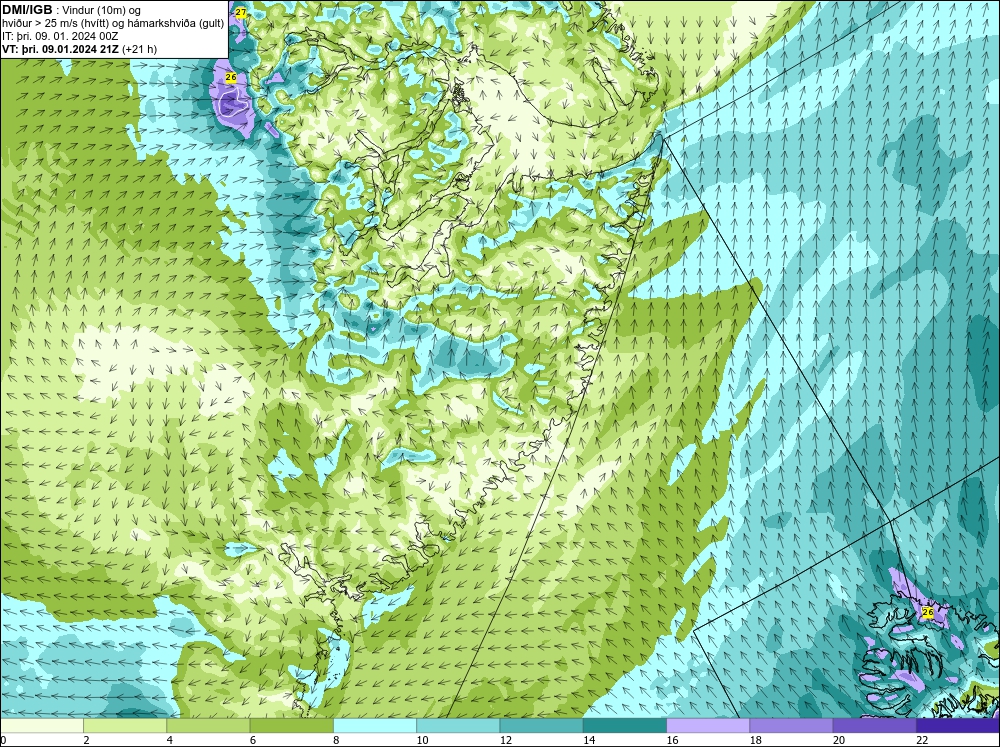
Task: Click the 2–4 m/s light green legend swatch
Action: click(125, 726)
